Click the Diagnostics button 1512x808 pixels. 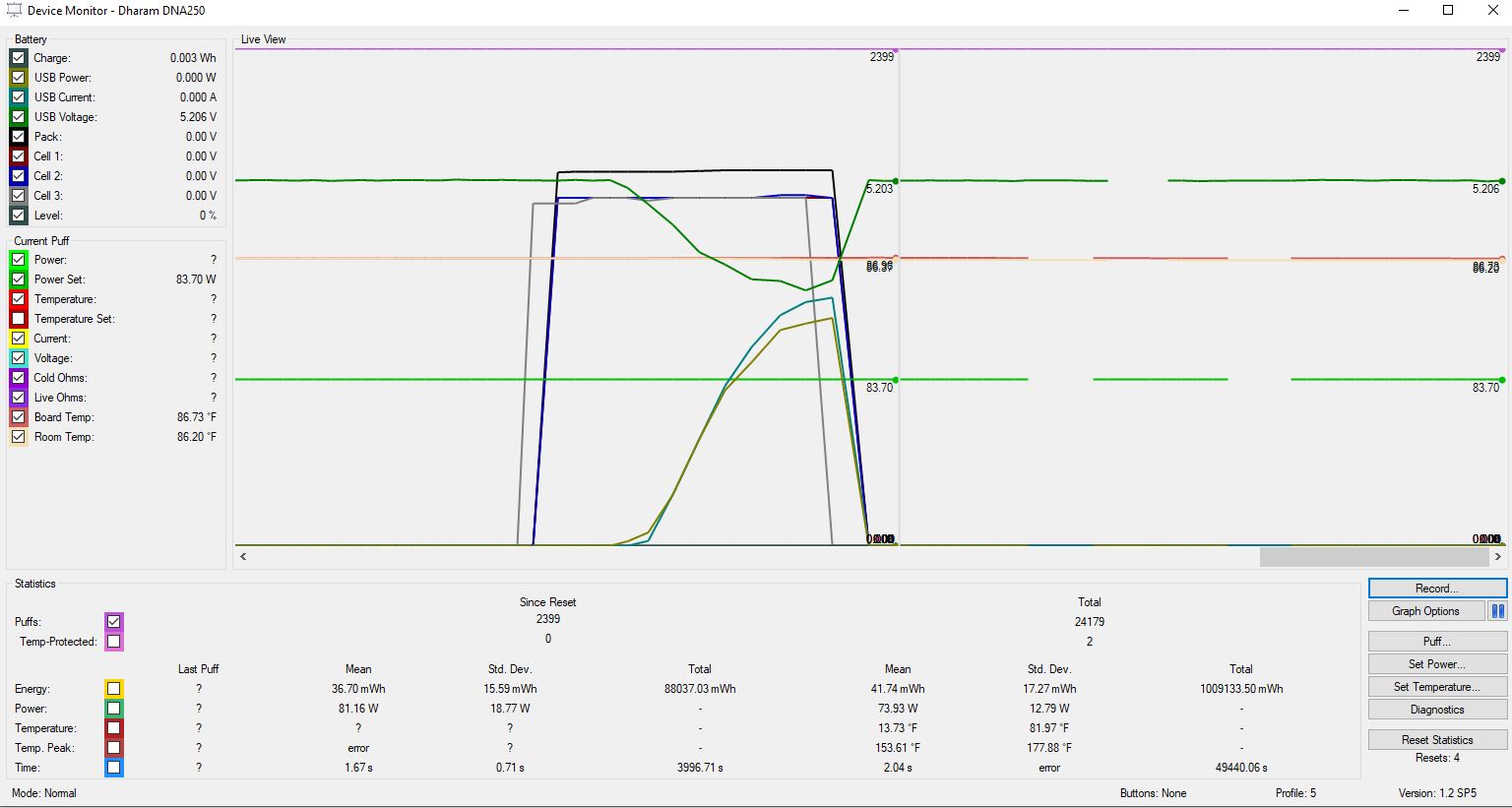(1437, 710)
